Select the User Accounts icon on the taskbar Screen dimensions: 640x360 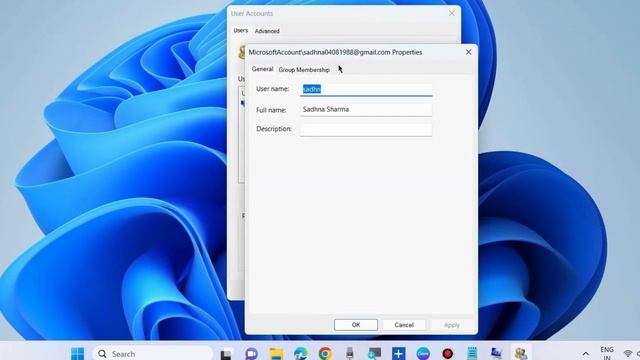(x=521, y=353)
